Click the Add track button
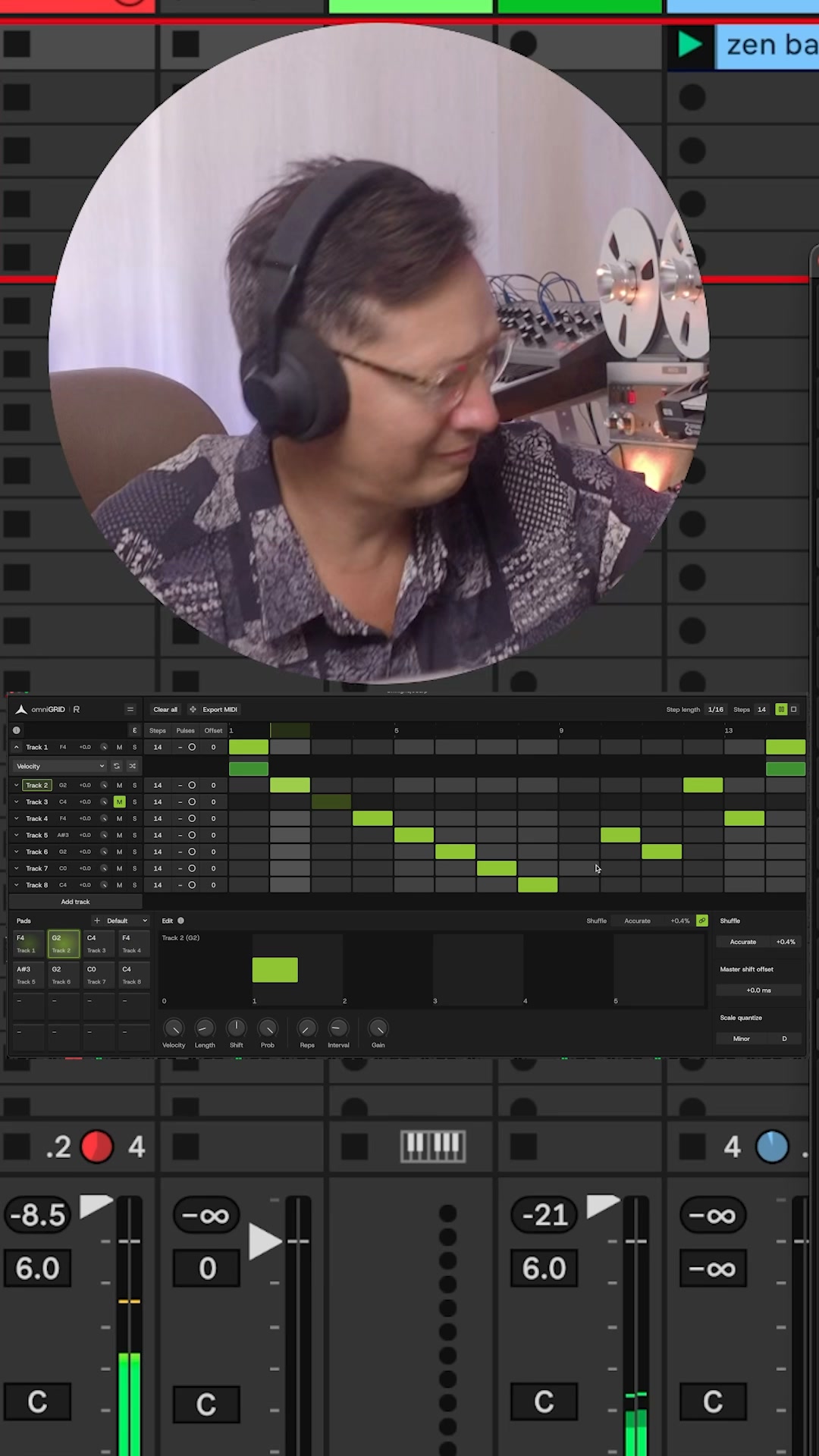The width and height of the screenshot is (819, 1456). click(75, 902)
